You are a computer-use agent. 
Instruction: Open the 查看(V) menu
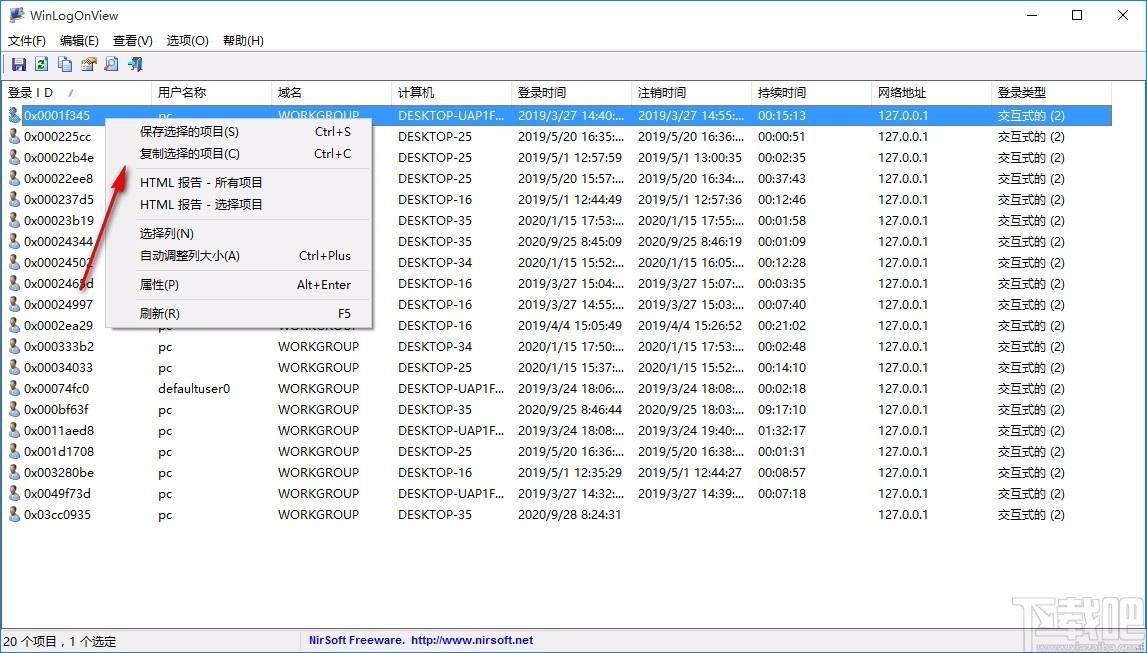[132, 41]
